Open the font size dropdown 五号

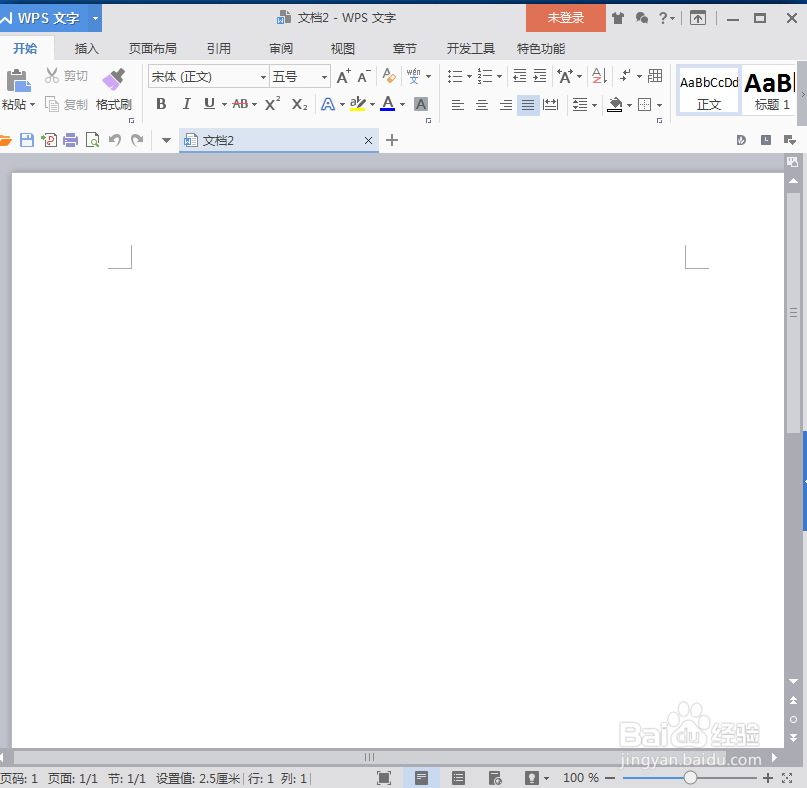point(324,77)
